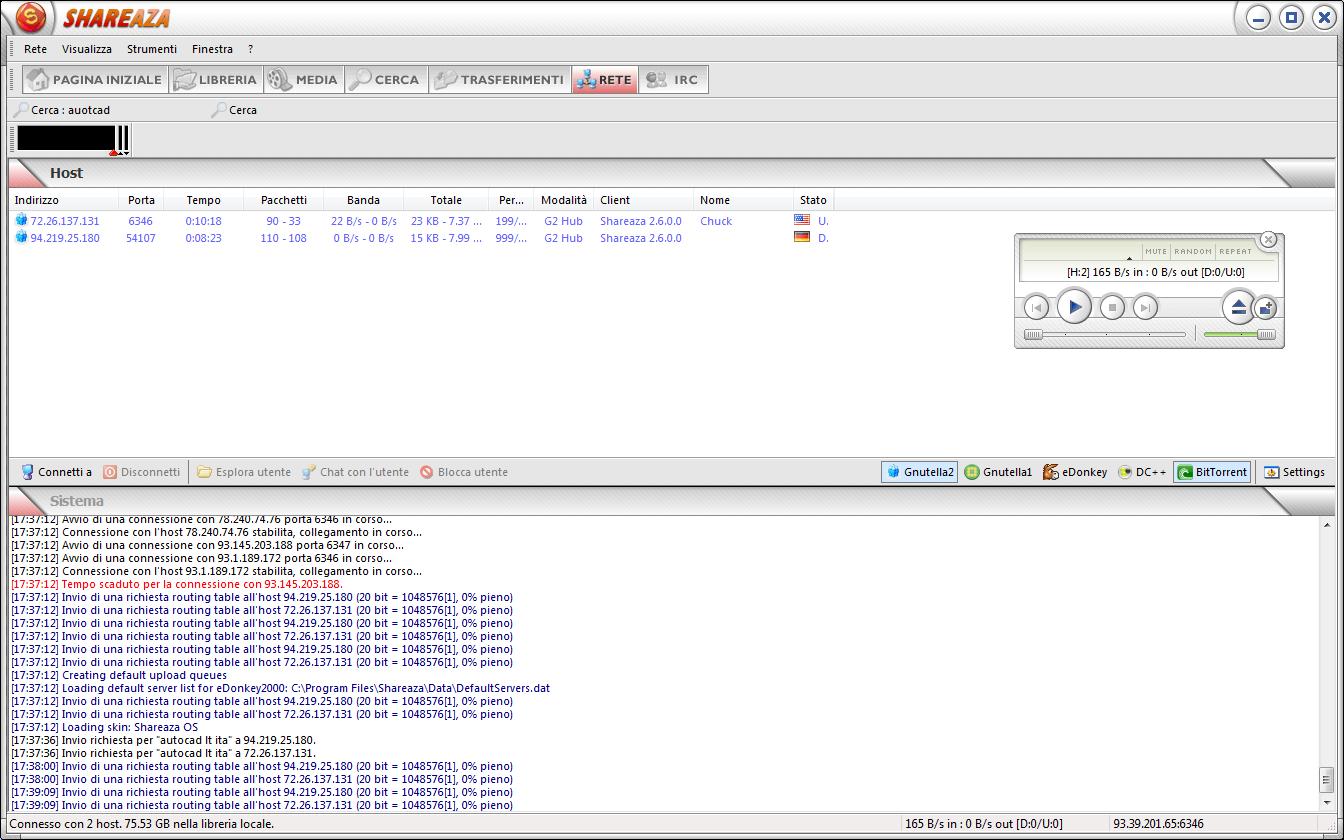Toggle the Gnutella2 network connection
The height and width of the screenshot is (840, 1344).
[919, 472]
